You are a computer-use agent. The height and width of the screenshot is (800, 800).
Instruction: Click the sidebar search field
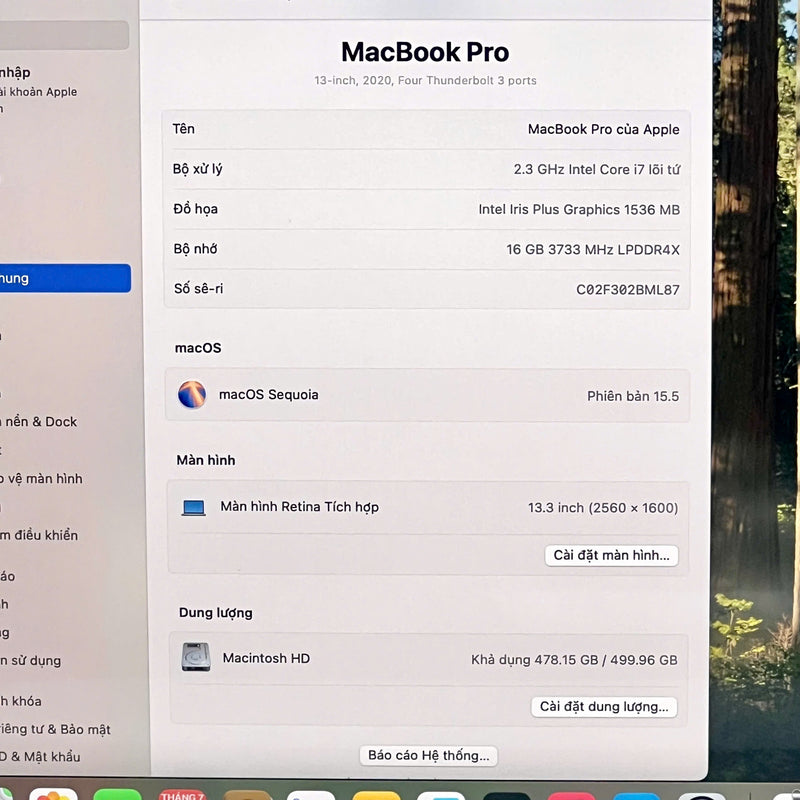(60, 36)
